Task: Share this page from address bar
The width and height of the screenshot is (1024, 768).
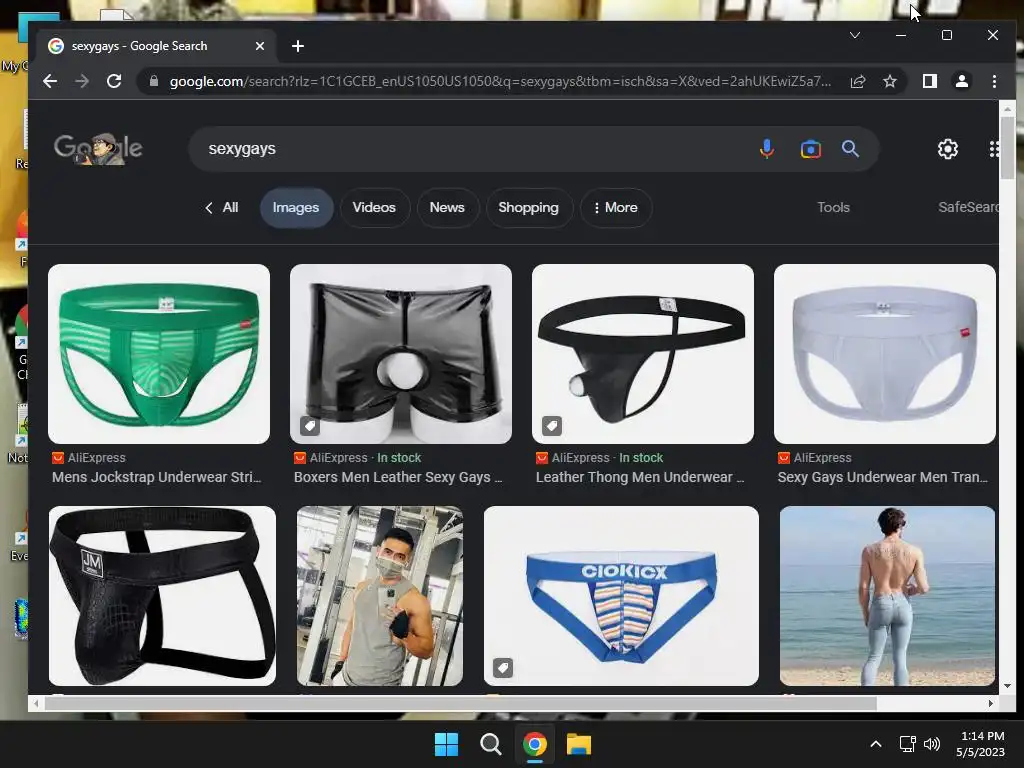Action: 857,81
